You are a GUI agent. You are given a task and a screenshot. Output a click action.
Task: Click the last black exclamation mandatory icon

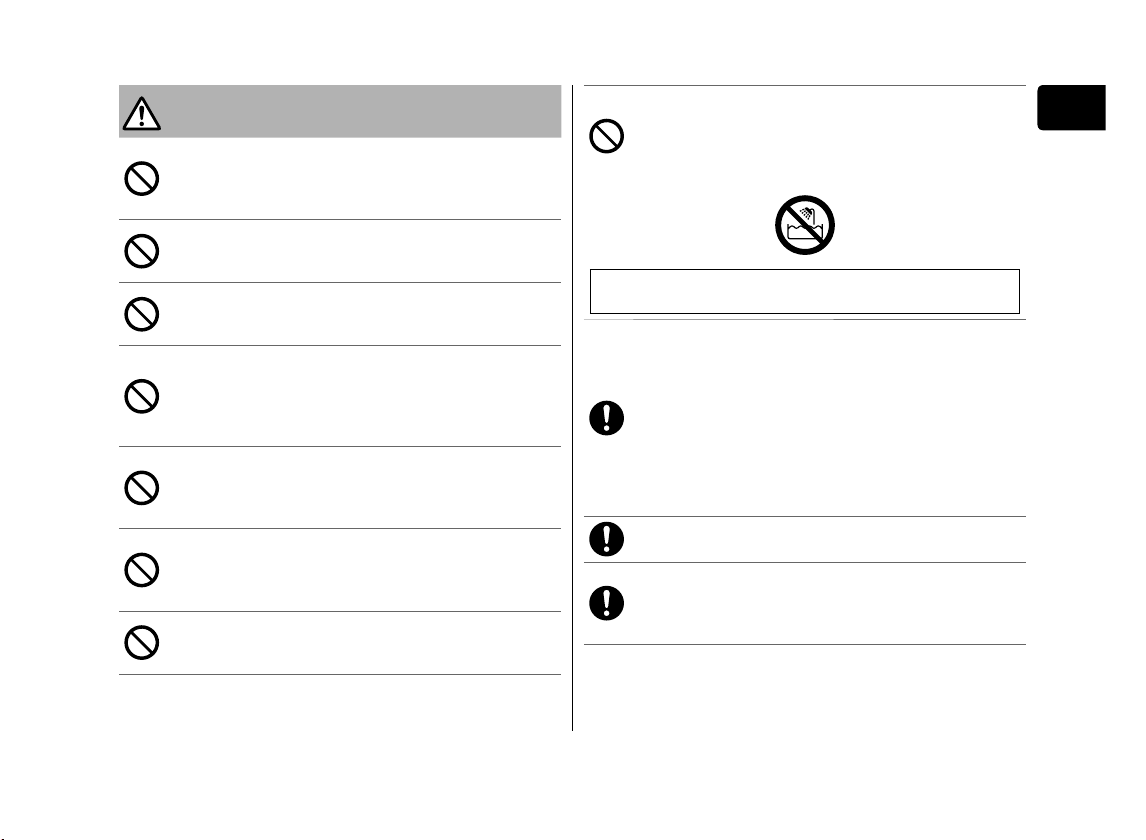[x=607, y=603]
